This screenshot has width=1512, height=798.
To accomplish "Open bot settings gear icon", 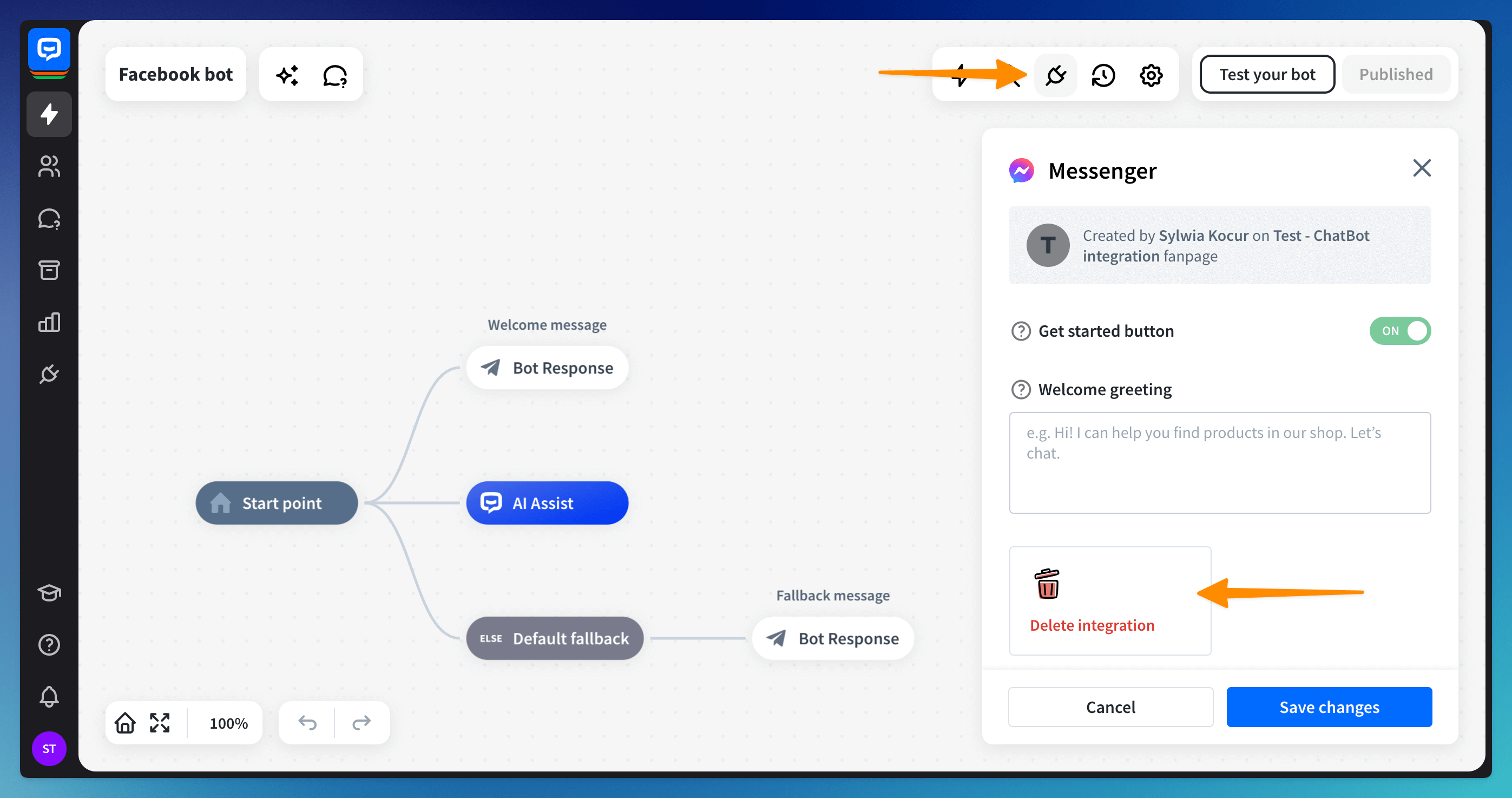I will pyautogui.click(x=1151, y=75).
